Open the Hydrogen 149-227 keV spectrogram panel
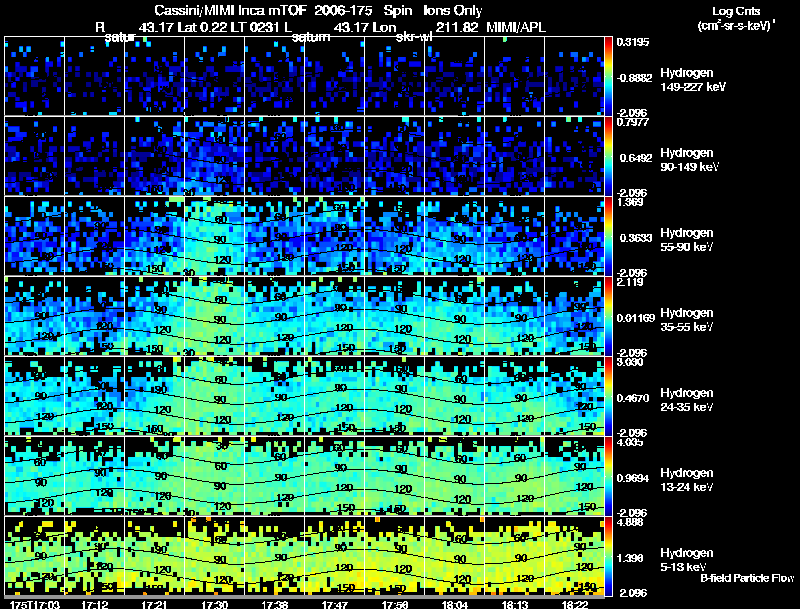The height and width of the screenshot is (609, 800). click(304, 76)
